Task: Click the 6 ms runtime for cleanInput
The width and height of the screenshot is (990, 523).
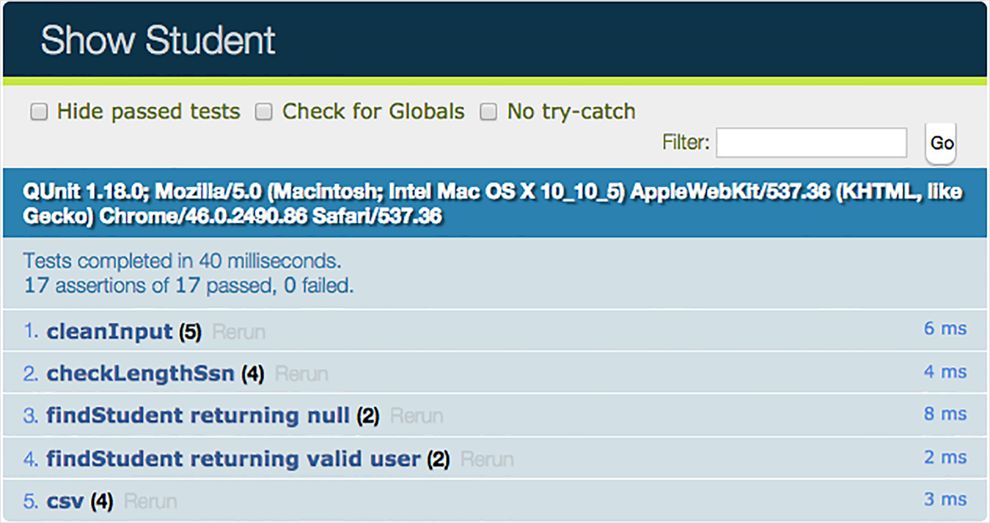Action: [x=945, y=329]
